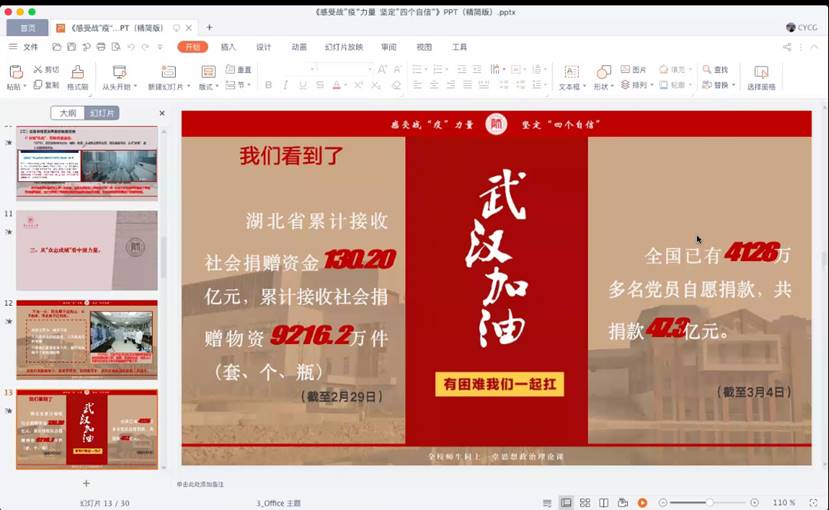Select the Shapes (形状) tool icon

603,72
